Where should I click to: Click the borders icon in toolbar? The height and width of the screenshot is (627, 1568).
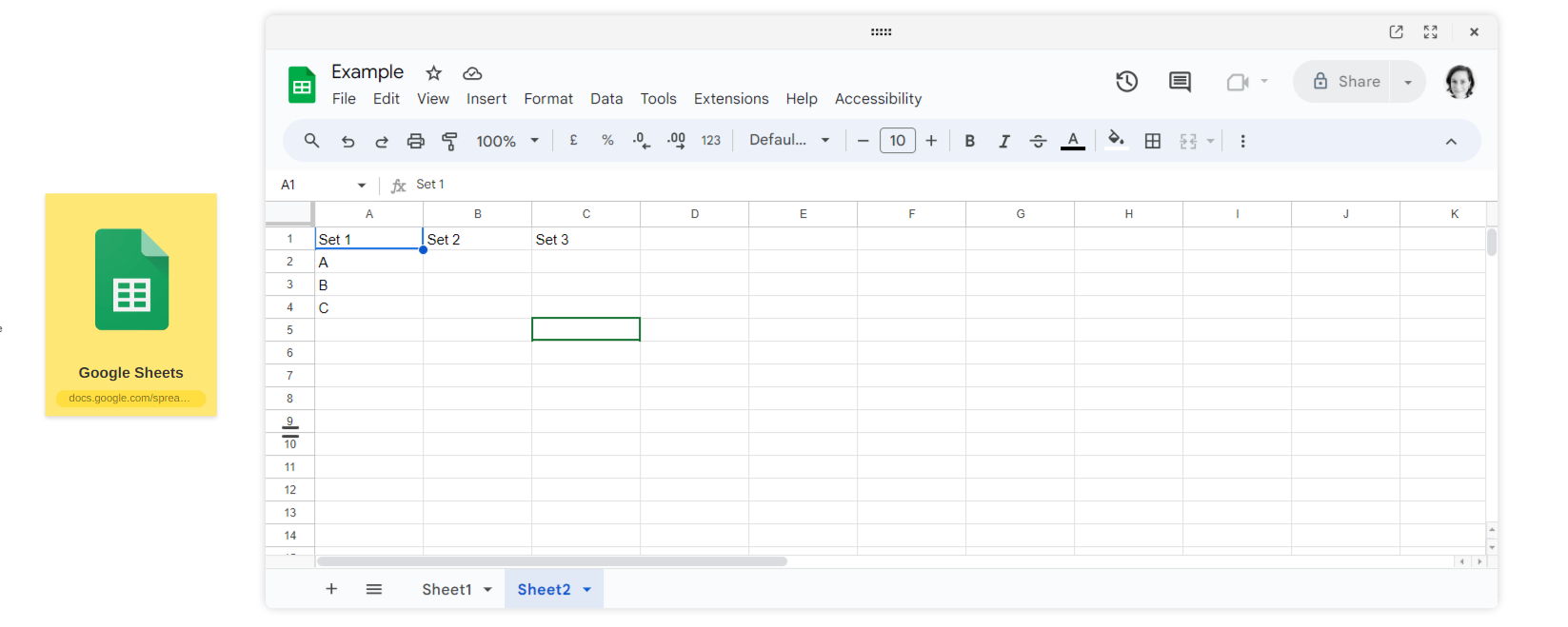1152,141
